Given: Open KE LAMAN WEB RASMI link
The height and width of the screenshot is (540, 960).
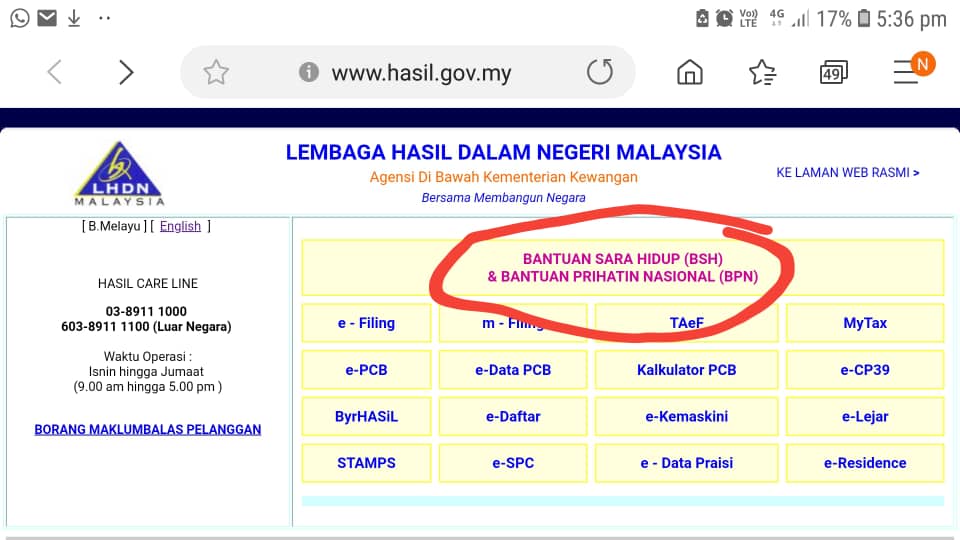Looking at the screenshot, I should (x=847, y=173).
